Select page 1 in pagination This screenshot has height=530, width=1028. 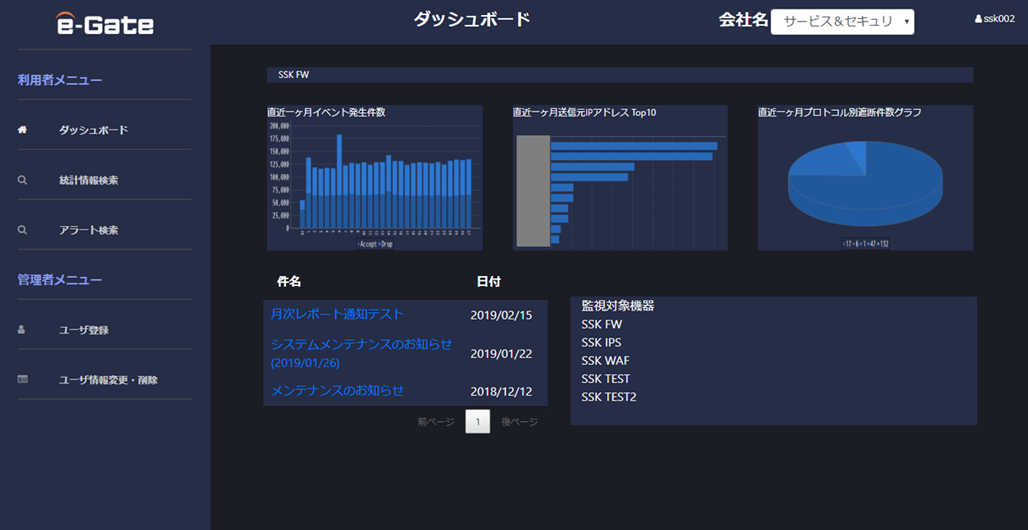click(478, 422)
